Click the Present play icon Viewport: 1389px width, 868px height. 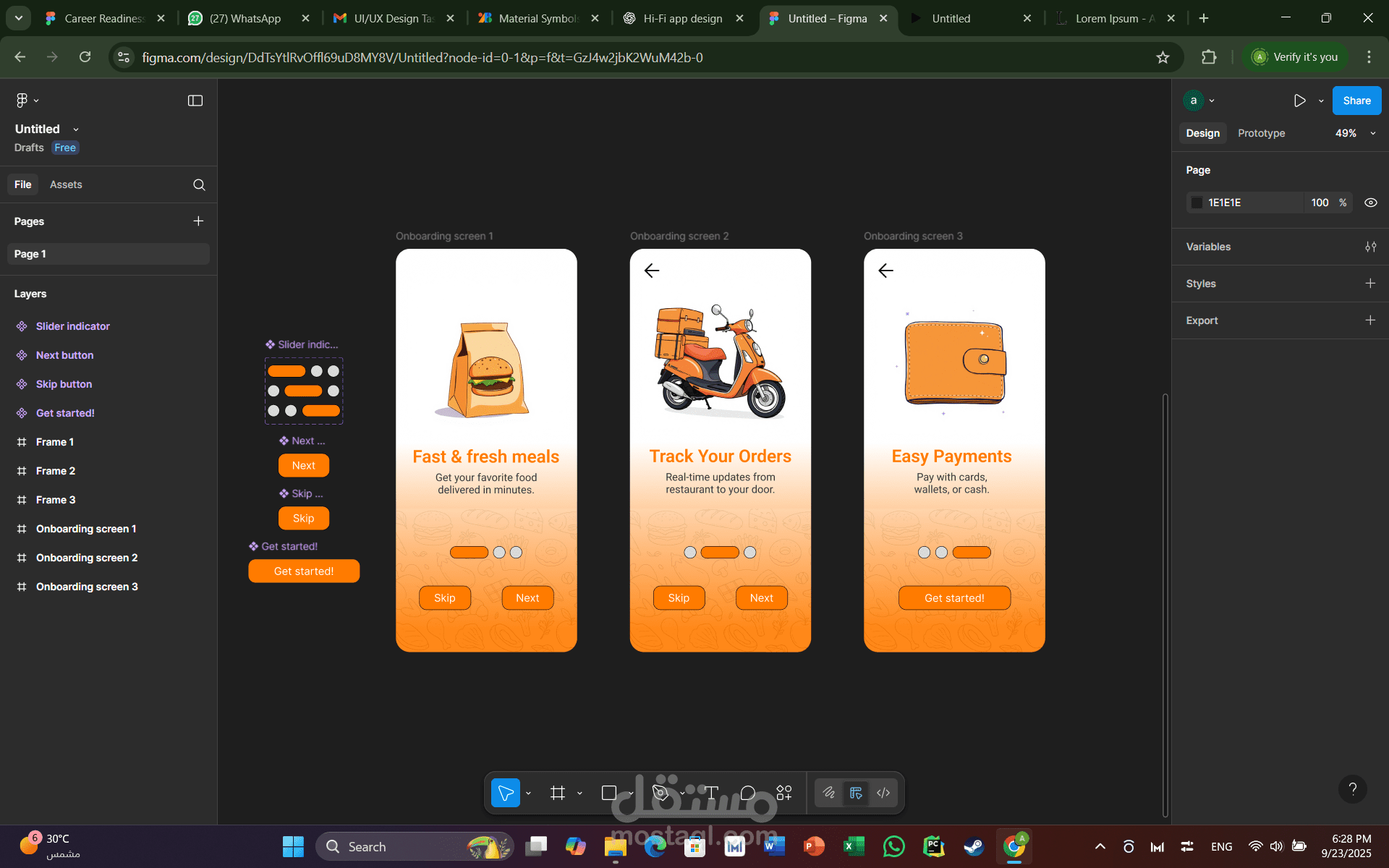point(1299,101)
